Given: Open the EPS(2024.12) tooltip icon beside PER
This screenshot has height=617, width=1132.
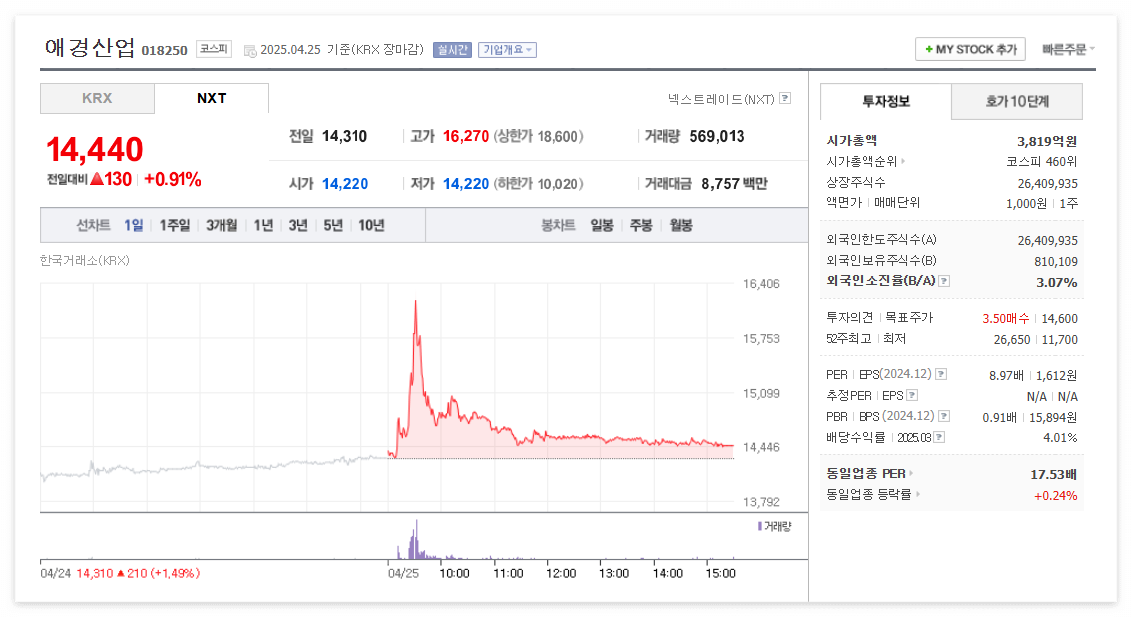Looking at the screenshot, I should (x=940, y=374).
